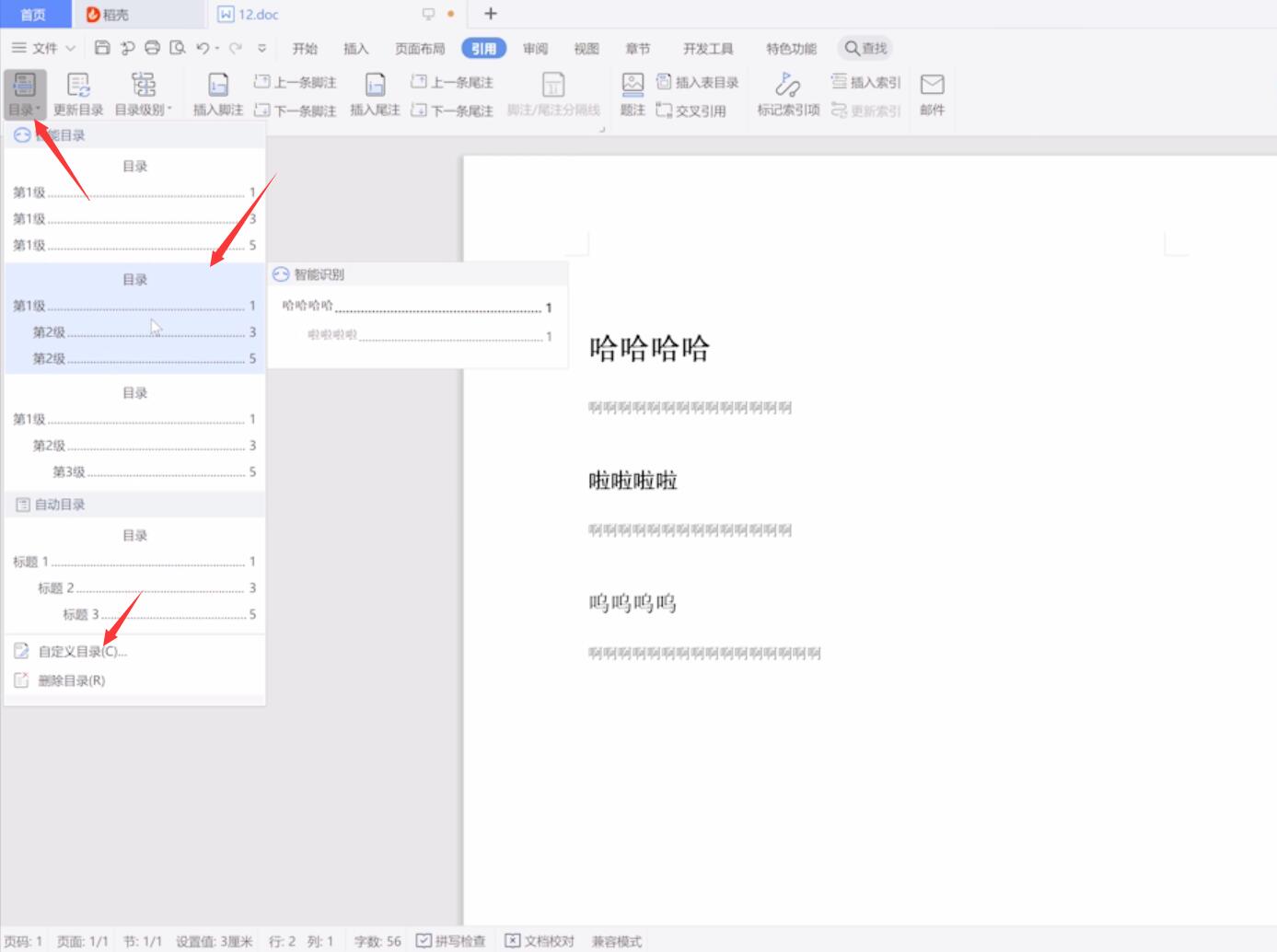Screen dimensions: 1277x952
Task: Toggle 拼写检查 in status bar
Action: 450,941
